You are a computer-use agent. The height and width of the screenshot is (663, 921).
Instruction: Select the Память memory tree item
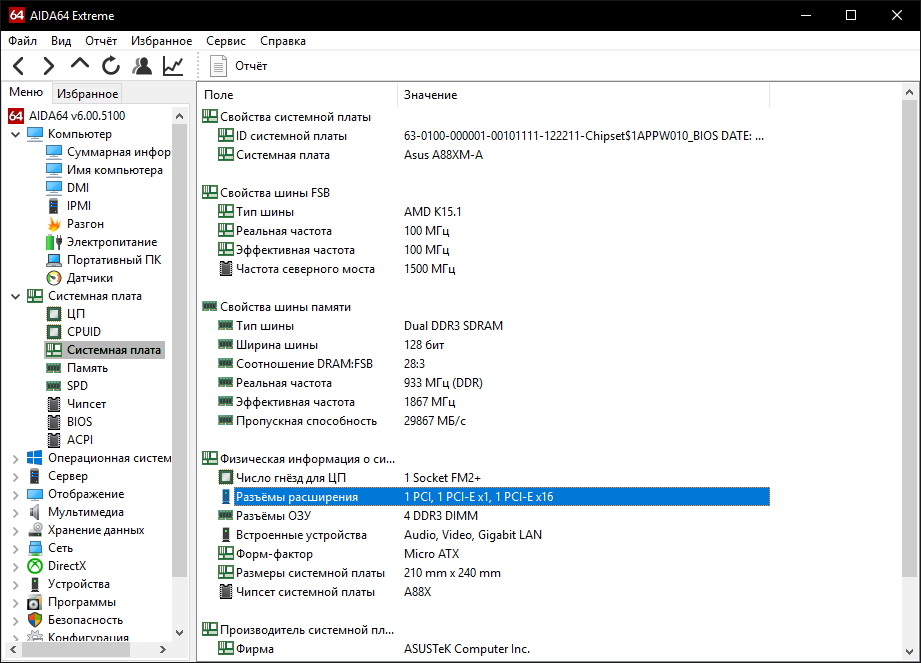[x=87, y=368]
